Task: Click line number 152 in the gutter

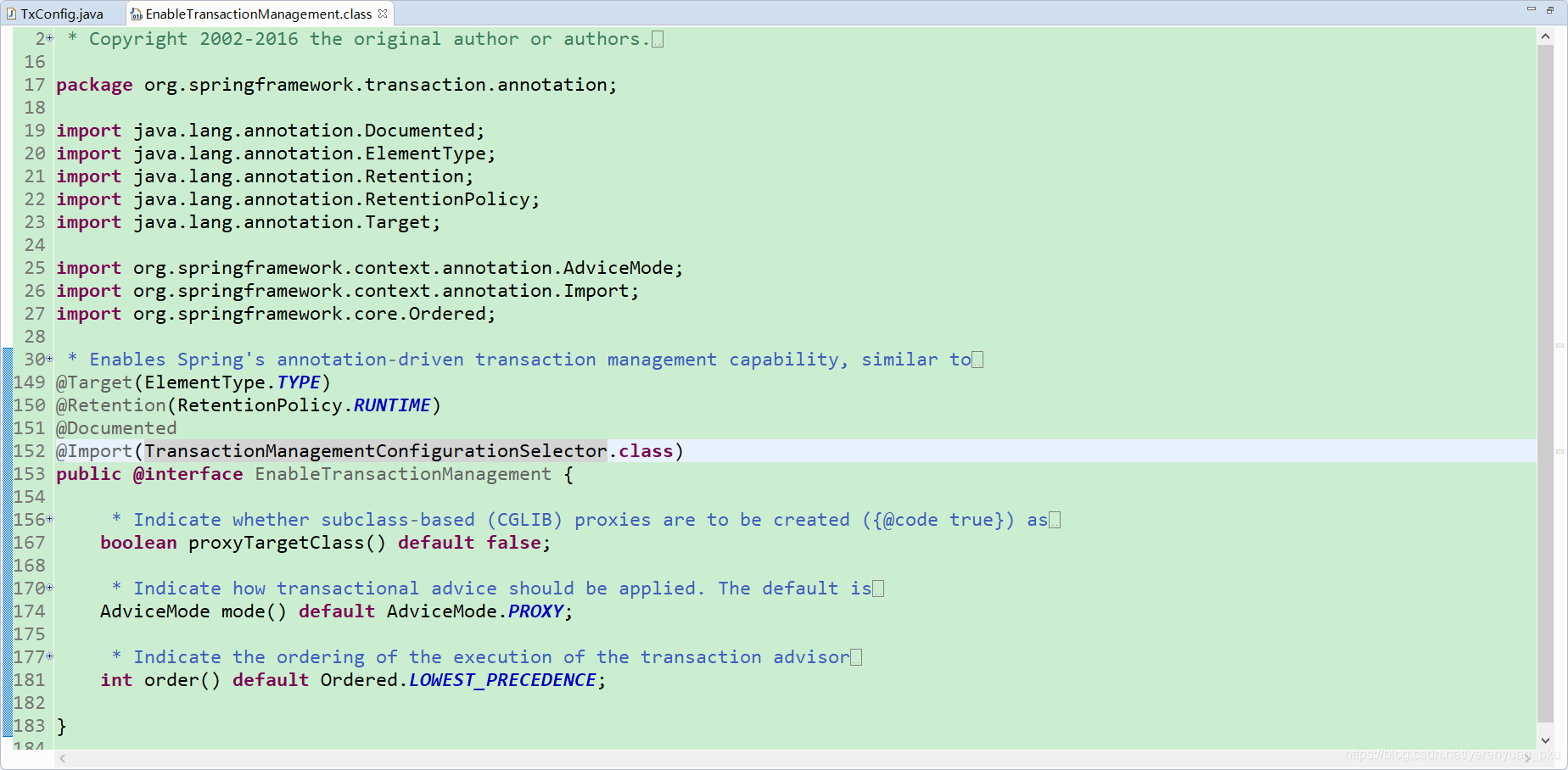Action: click(x=30, y=451)
